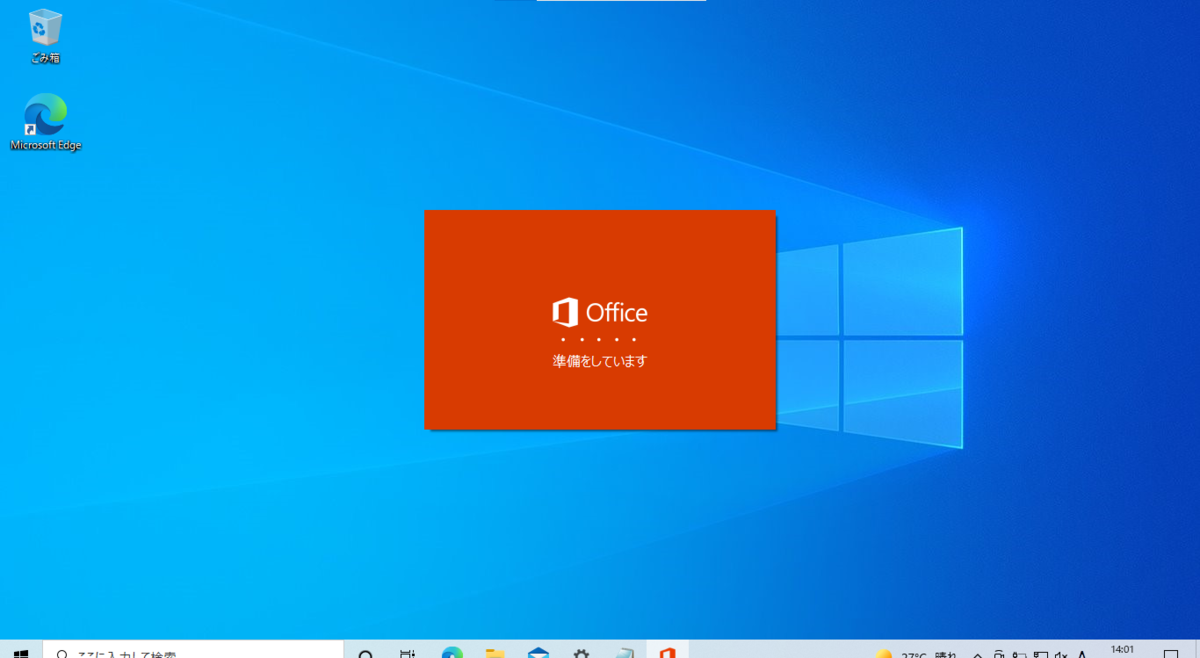The image size is (1200, 658).
Task: Open the Microsoft Edge desktop shortcut
Action: [45, 122]
